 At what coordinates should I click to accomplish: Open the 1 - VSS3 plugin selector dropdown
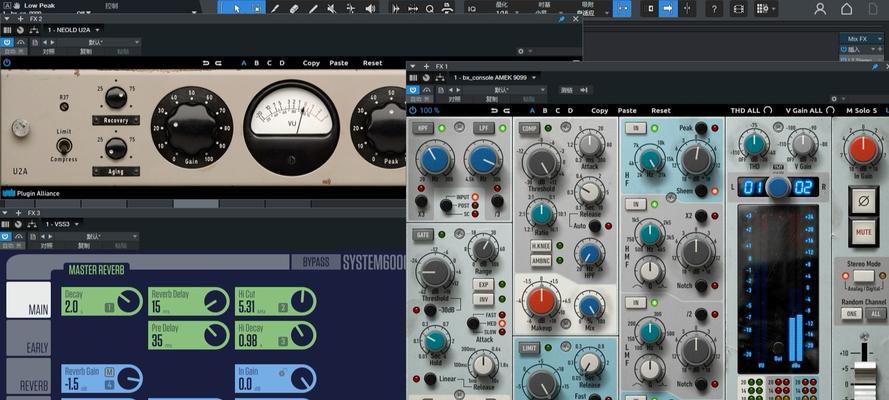point(62,224)
